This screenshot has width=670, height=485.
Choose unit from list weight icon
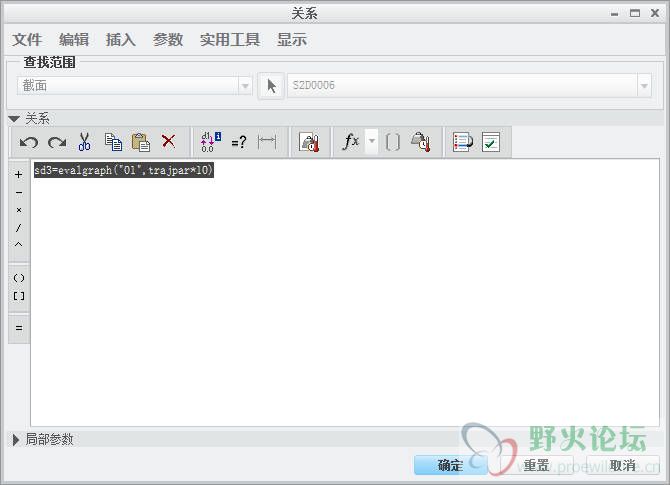tap(421, 142)
